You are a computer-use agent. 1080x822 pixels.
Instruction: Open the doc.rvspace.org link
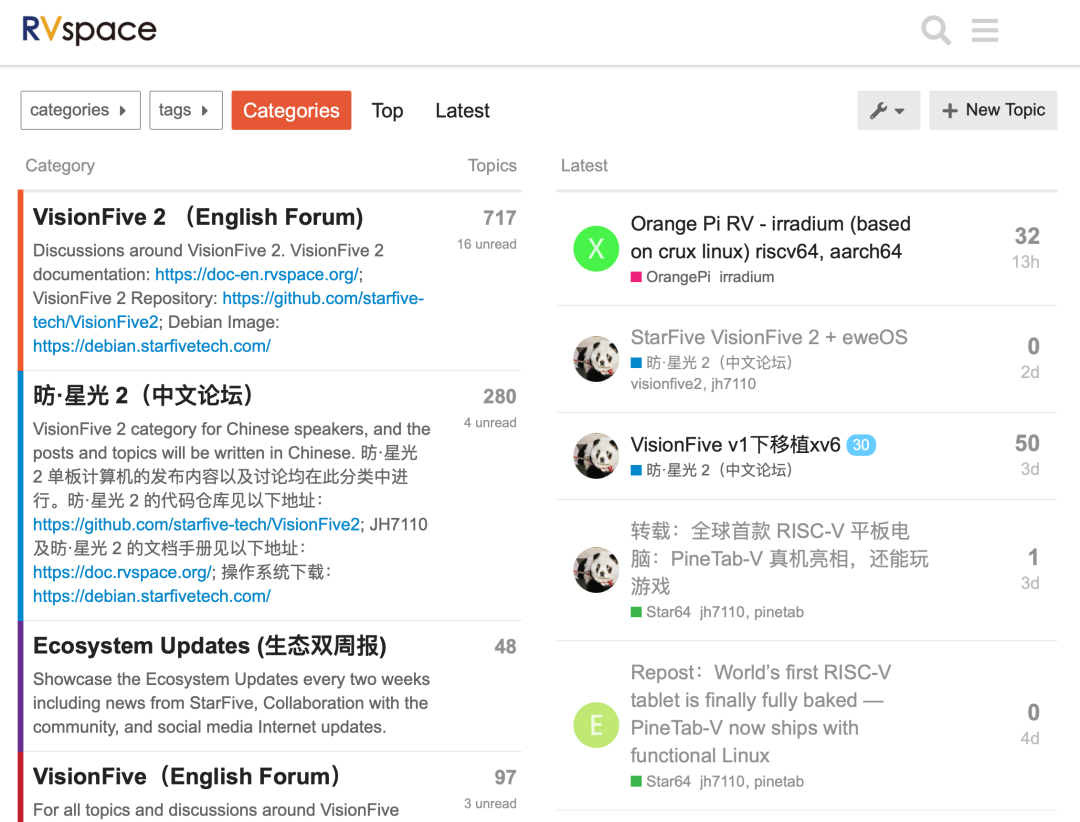[x=122, y=572]
